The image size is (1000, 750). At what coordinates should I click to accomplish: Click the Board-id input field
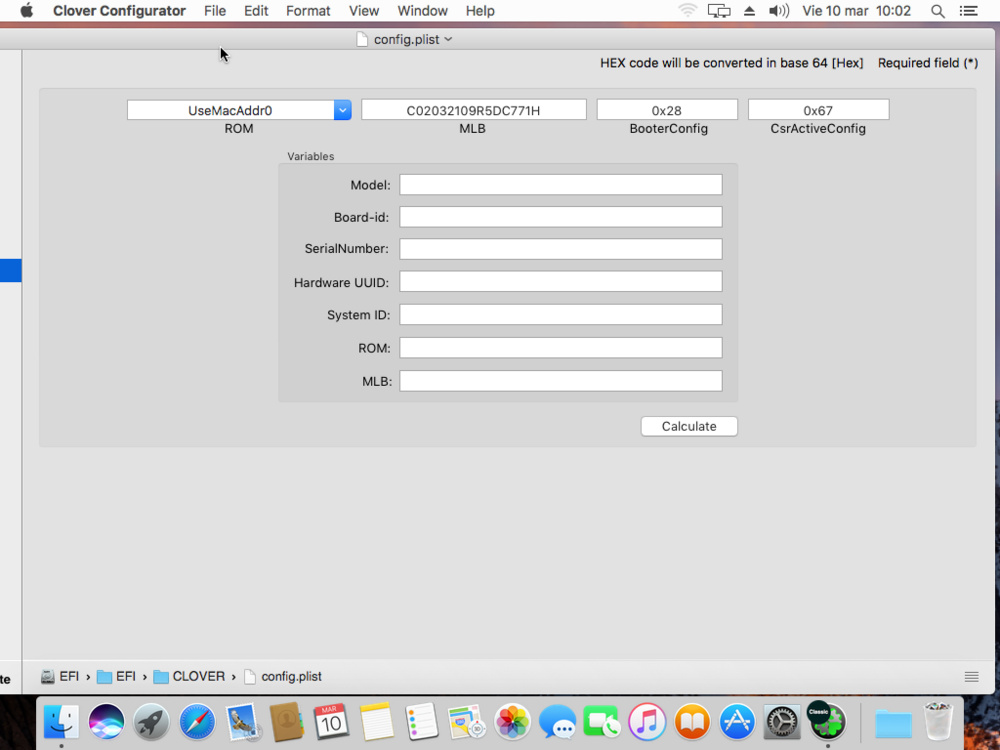561,217
